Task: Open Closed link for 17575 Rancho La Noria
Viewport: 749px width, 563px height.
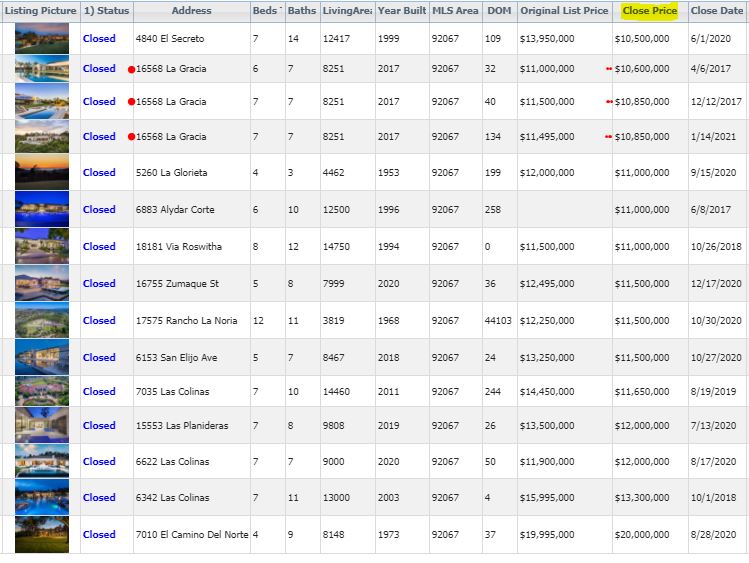Action: coord(99,320)
